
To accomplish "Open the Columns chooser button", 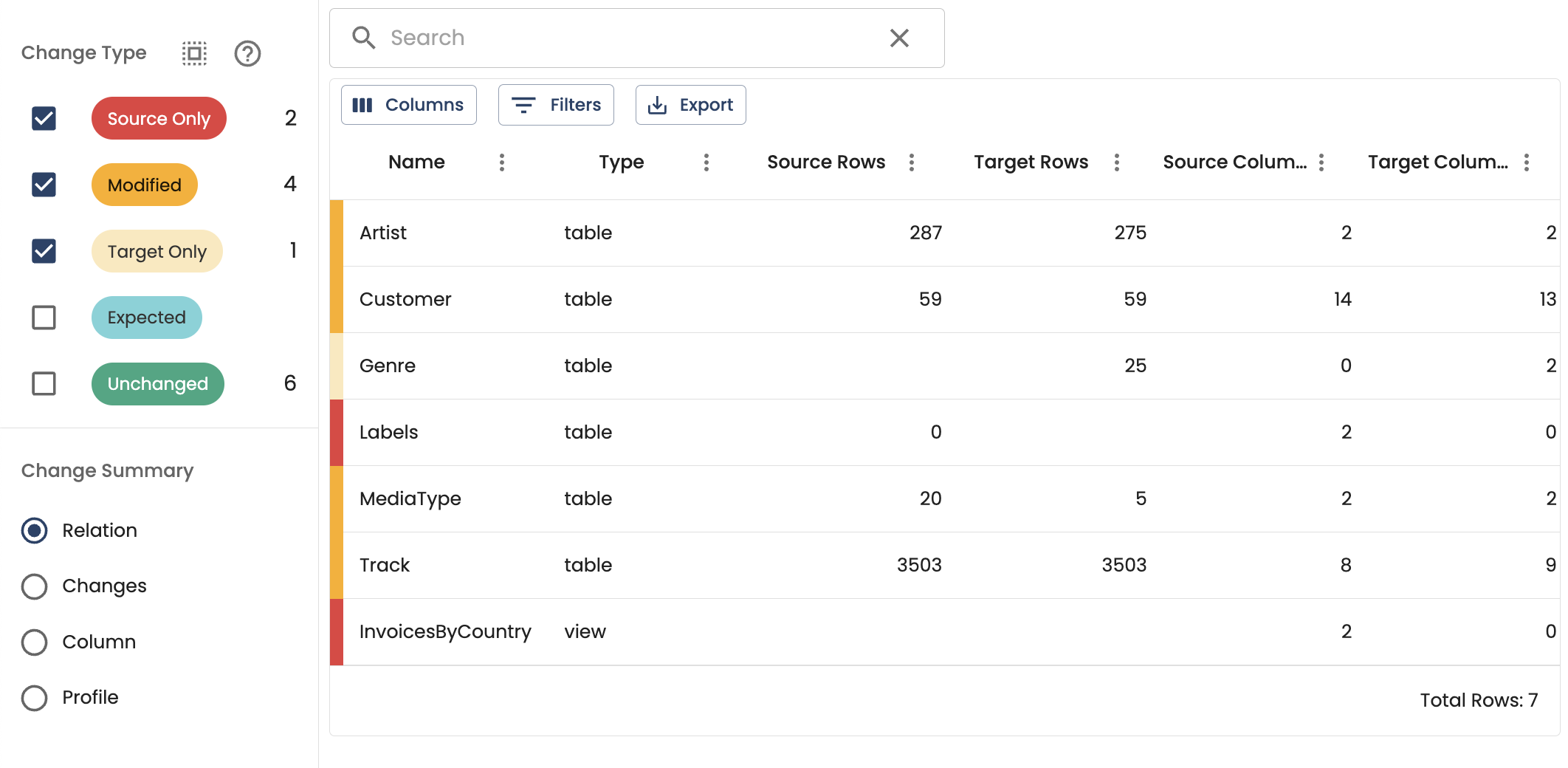I will click(409, 105).
